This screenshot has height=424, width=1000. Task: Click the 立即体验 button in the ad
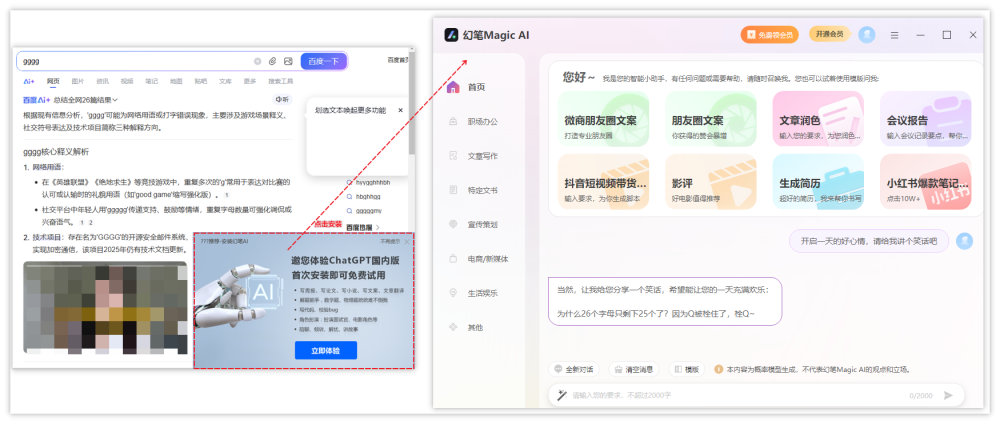coord(325,350)
